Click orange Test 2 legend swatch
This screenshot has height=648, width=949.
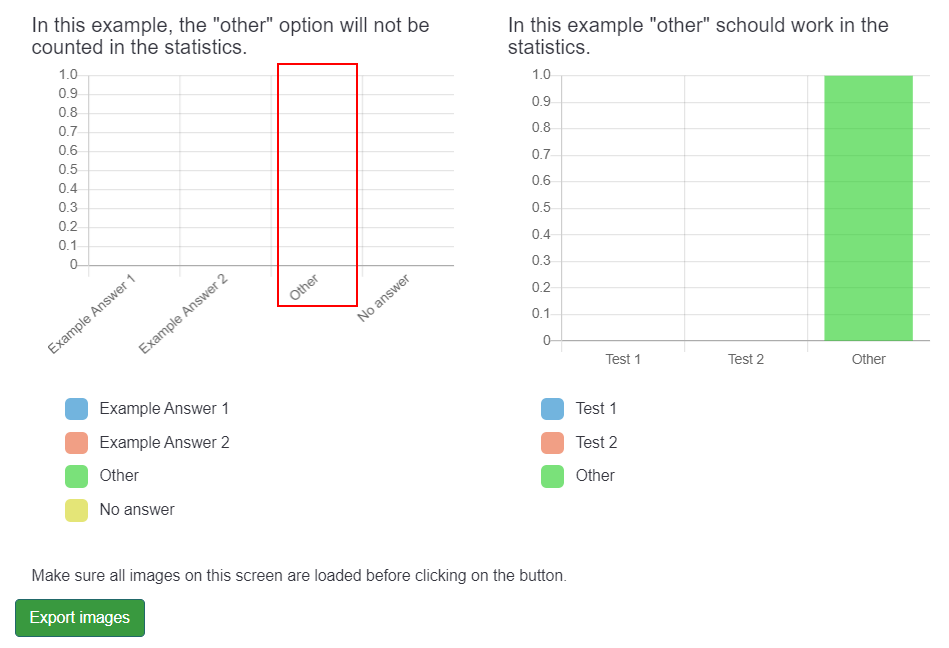click(x=553, y=443)
